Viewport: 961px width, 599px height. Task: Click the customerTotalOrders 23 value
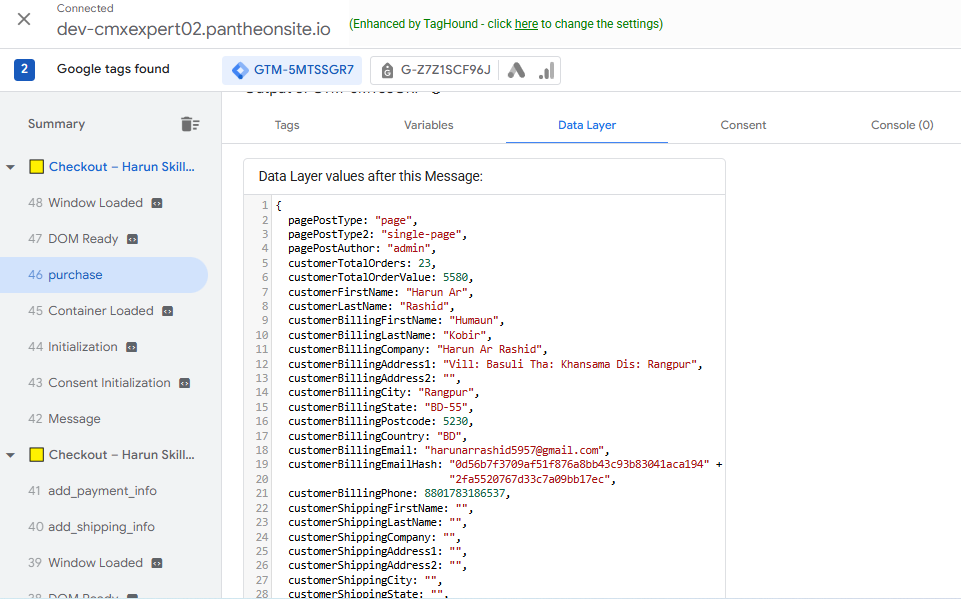coord(424,264)
